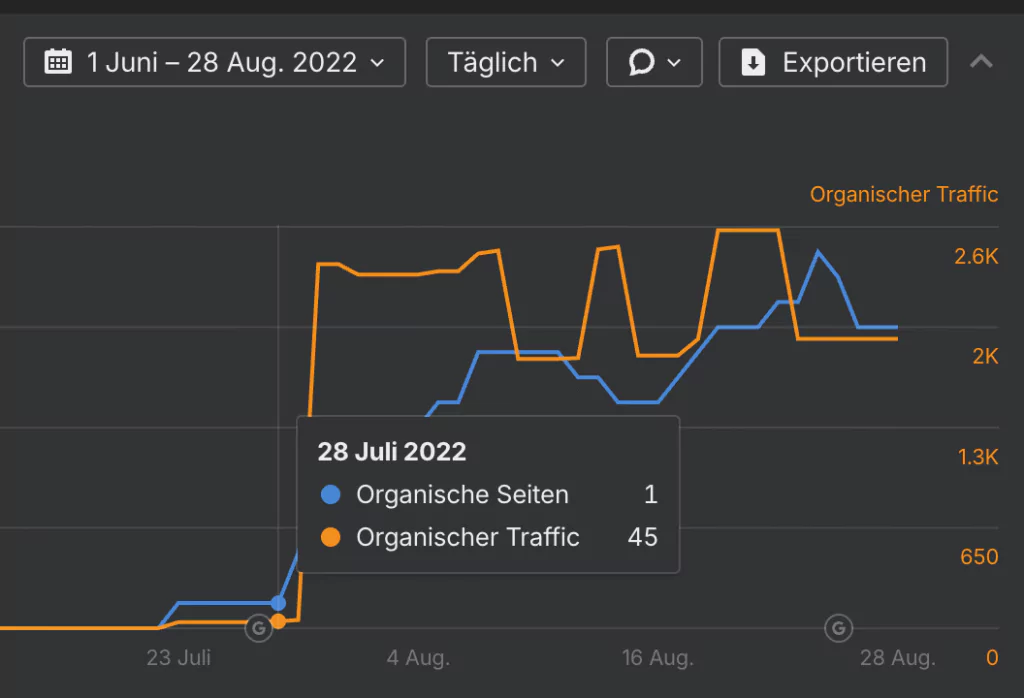
Task: Click the 2.6K value on the axis
Action: tap(977, 257)
